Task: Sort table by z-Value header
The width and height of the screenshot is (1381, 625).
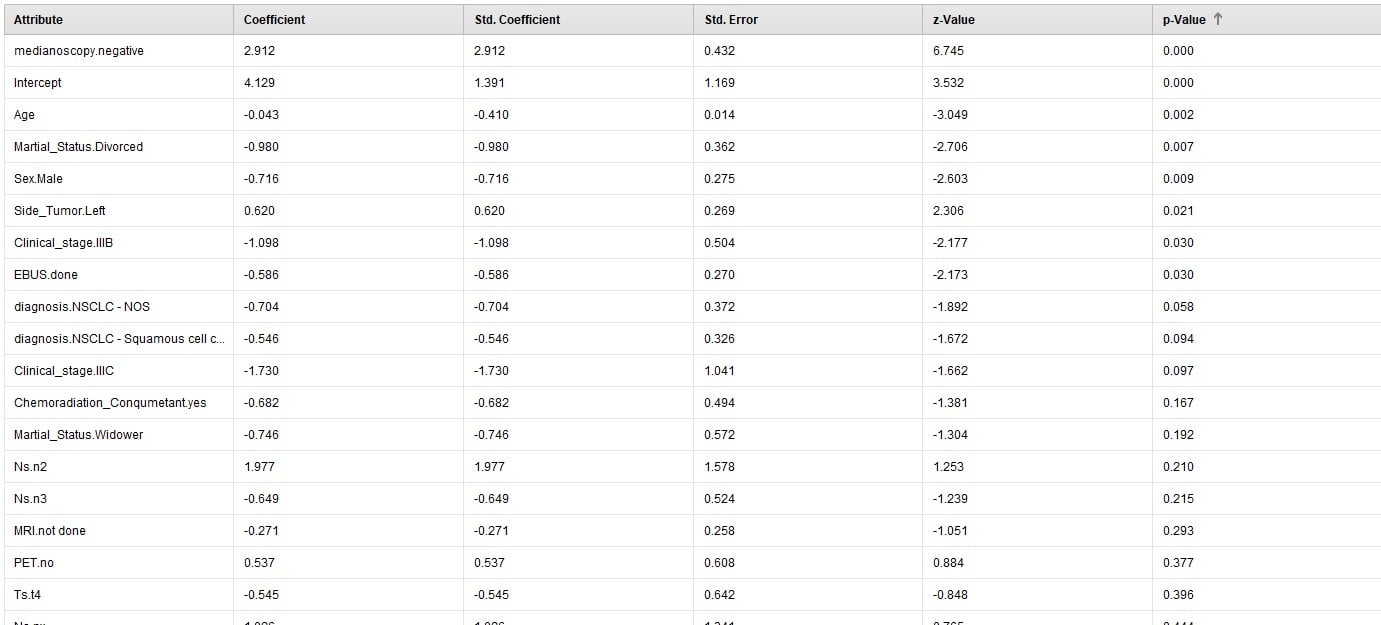Action: coord(1038,20)
